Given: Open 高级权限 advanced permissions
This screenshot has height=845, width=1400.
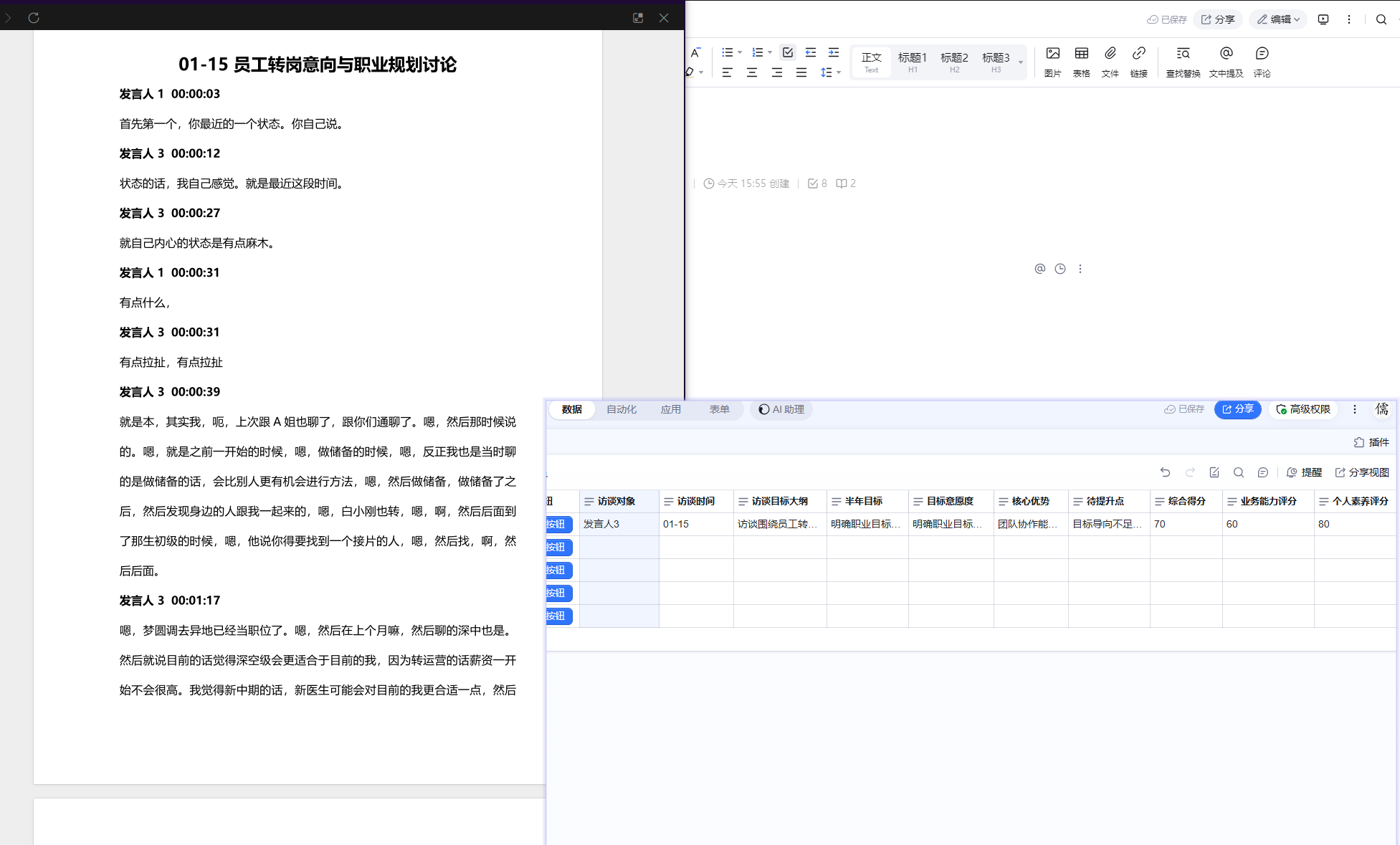Looking at the screenshot, I should coord(1303,409).
